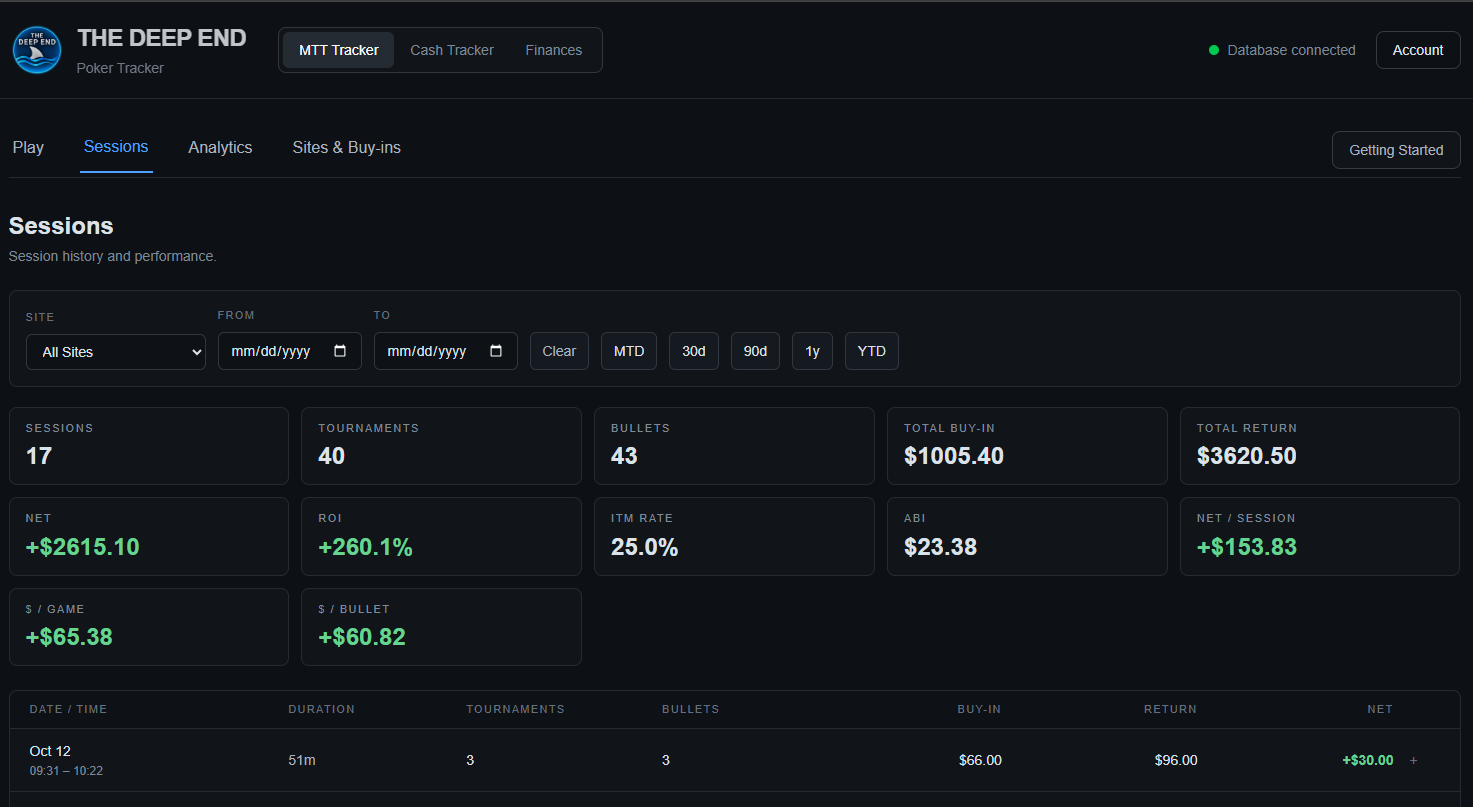Click the Account button
Screen dimensions: 1473x807
click(x=1418, y=50)
